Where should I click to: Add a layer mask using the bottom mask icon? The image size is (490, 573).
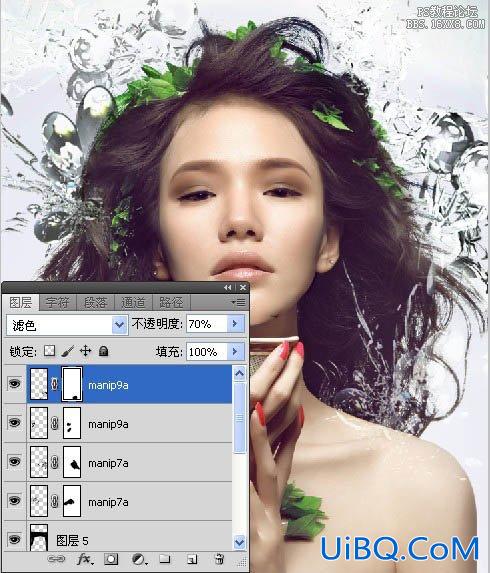[x=111, y=559]
